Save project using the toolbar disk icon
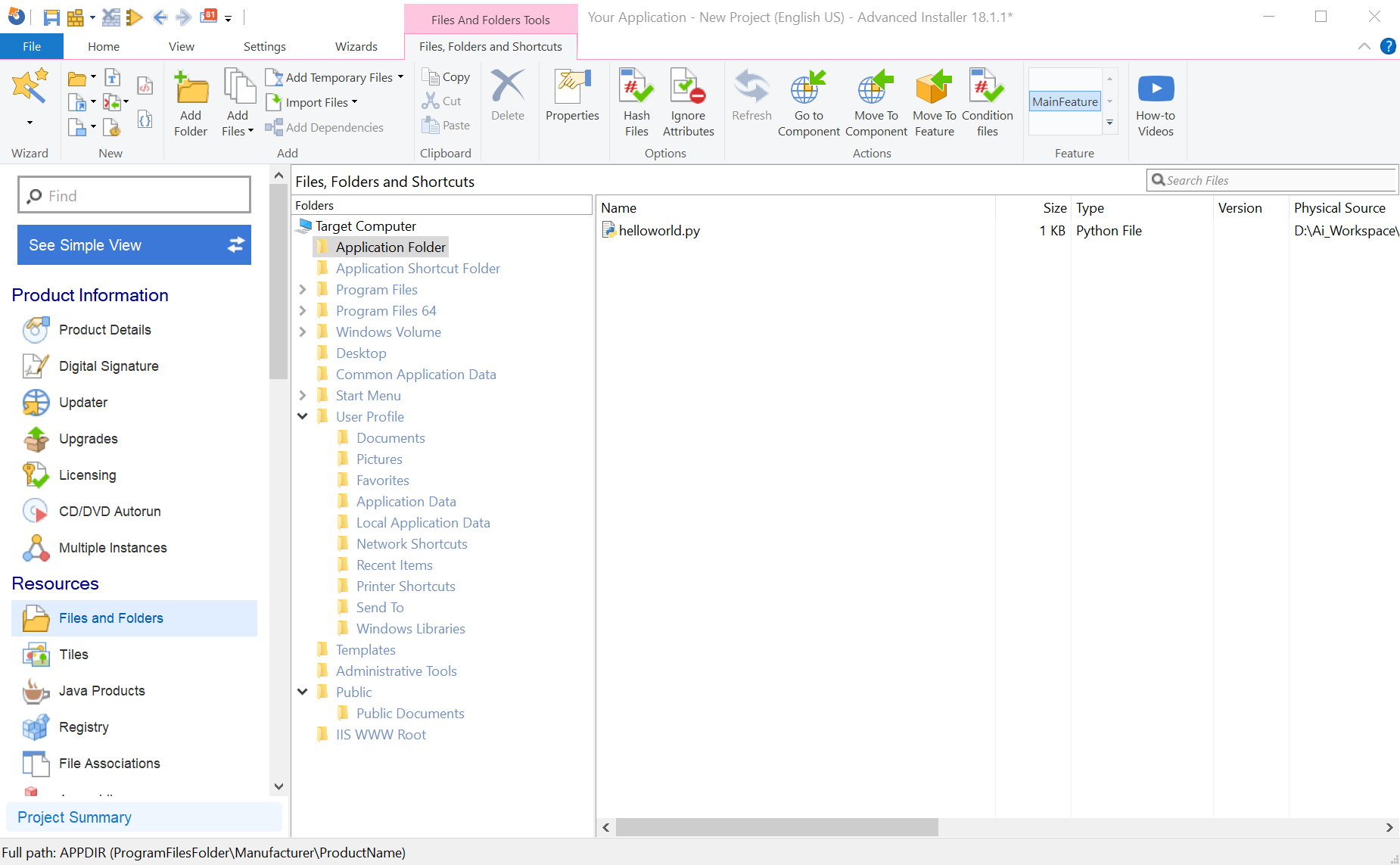This screenshot has height=865, width=1400. pos(51,17)
